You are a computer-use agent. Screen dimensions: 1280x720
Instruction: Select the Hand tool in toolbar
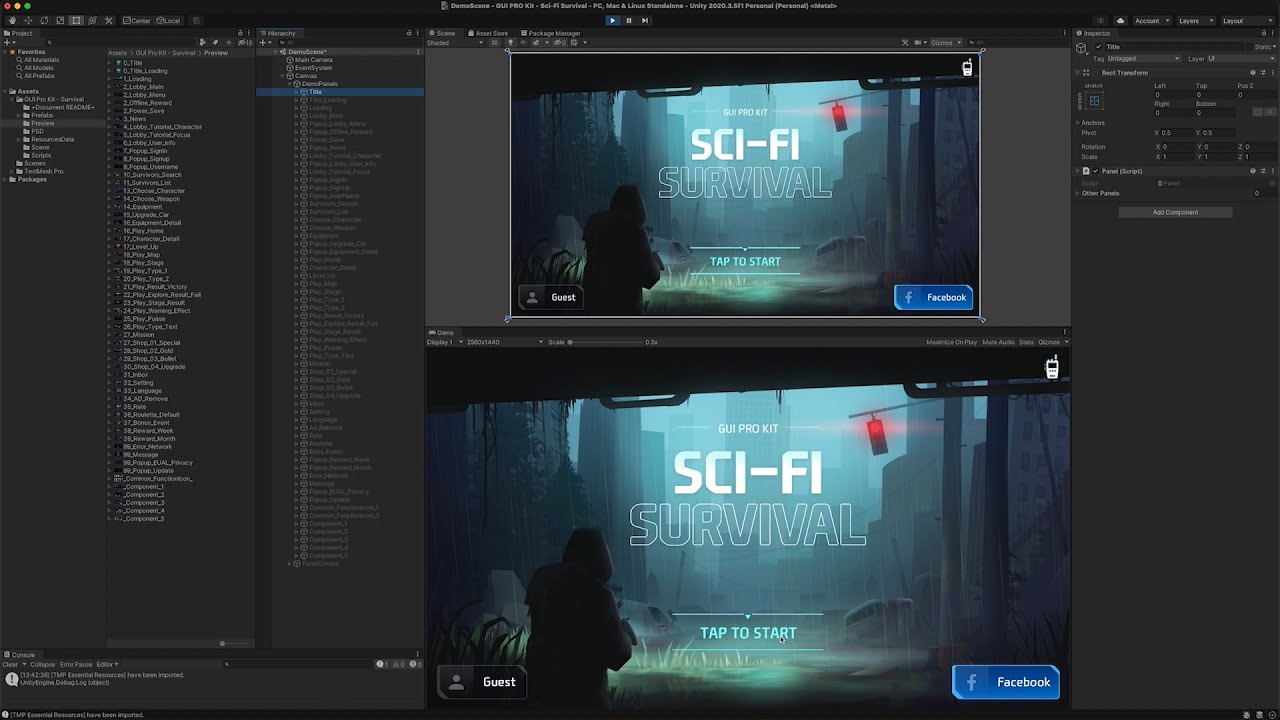(x=12, y=20)
